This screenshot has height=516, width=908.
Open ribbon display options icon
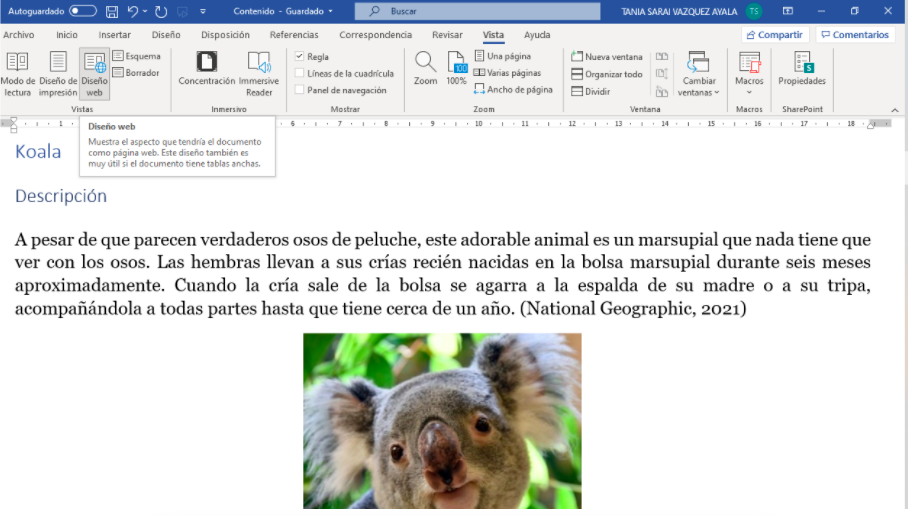point(788,11)
